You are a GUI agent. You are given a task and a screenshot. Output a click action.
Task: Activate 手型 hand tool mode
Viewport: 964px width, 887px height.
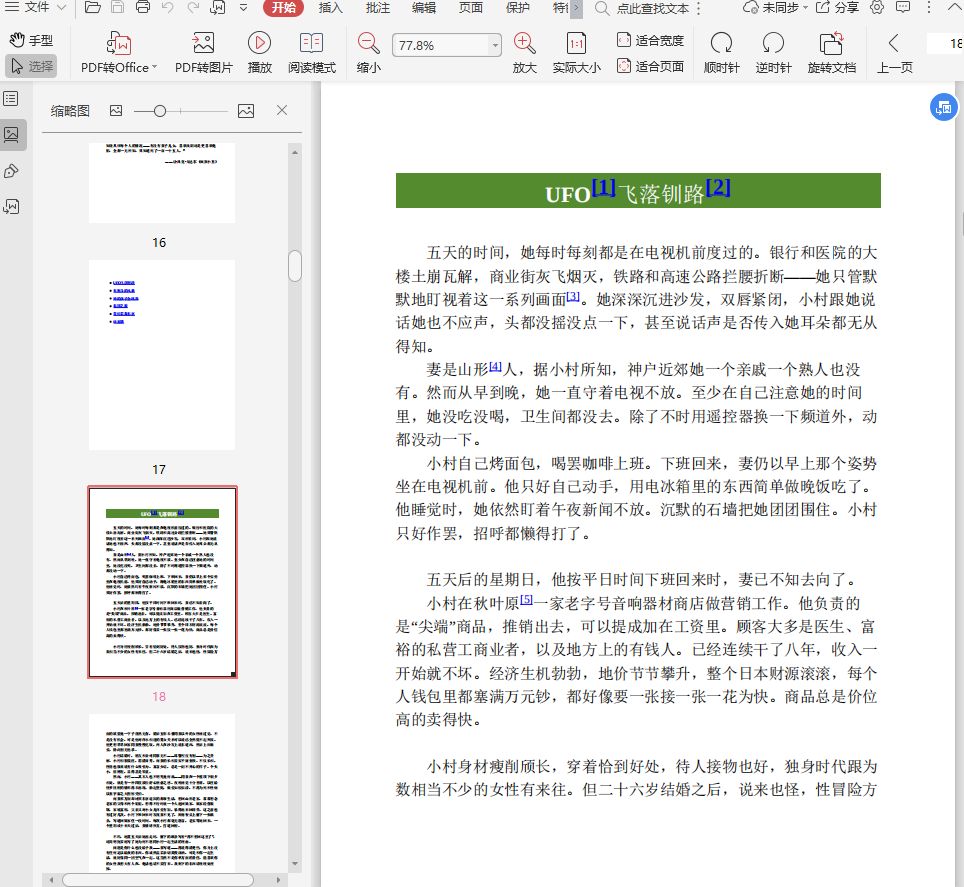click(30, 41)
